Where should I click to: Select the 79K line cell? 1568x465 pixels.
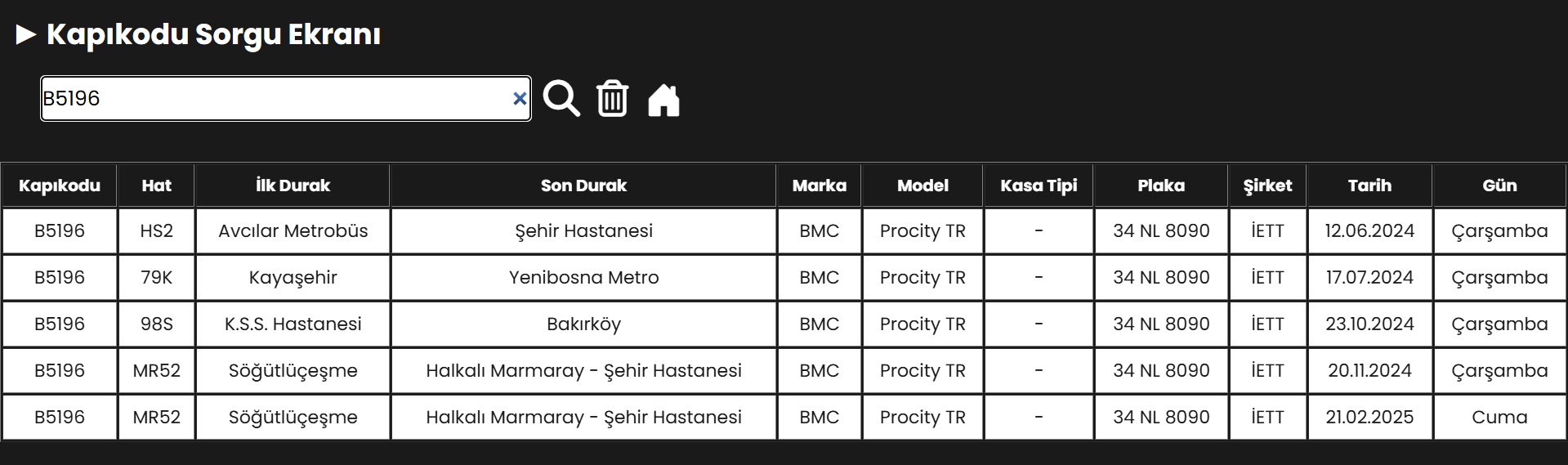[x=156, y=278]
